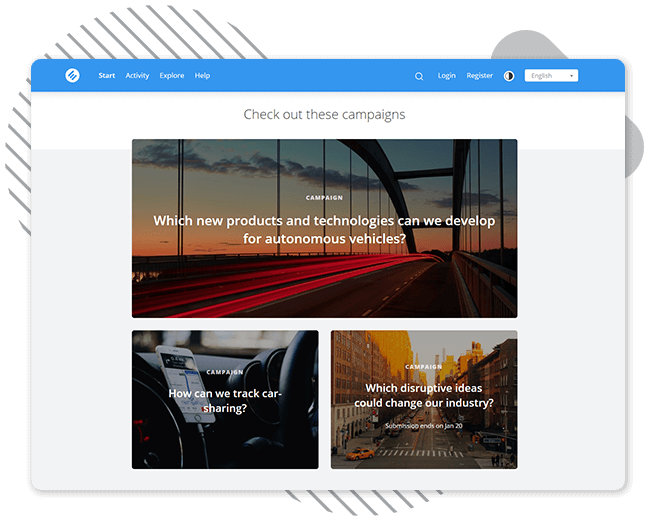Screen dimensions: 656x524
Task: Click the platform logo icon in header
Action: click(x=72, y=75)
